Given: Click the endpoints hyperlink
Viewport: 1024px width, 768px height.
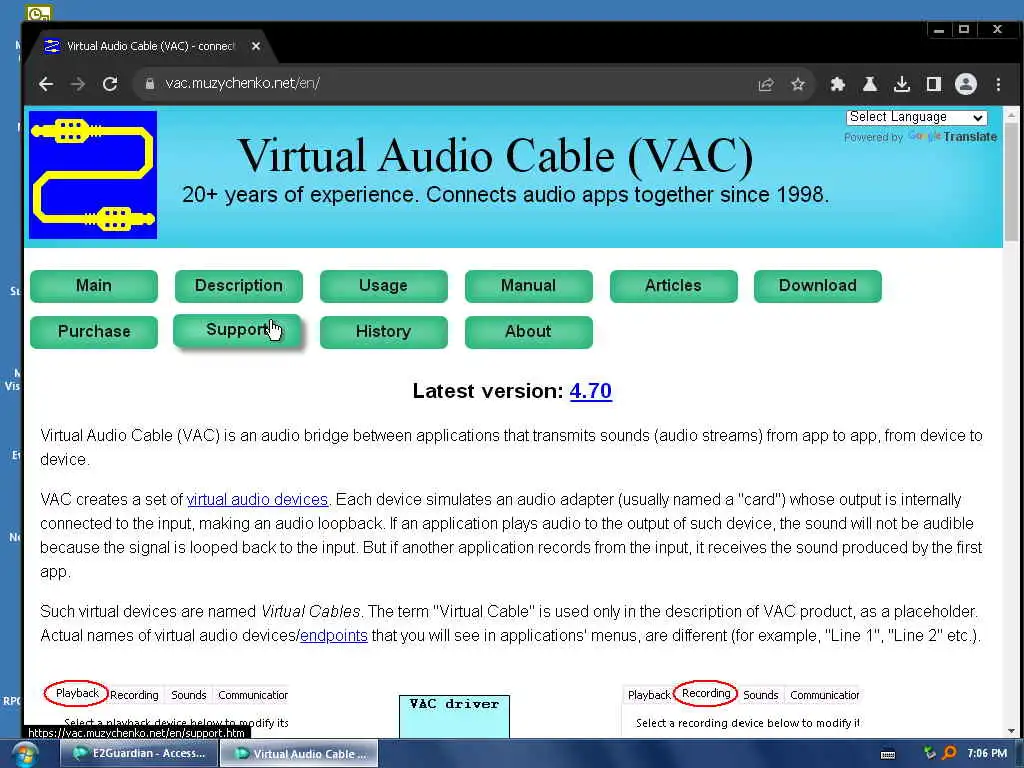Looking at the screenshot, I should (334, 635).
